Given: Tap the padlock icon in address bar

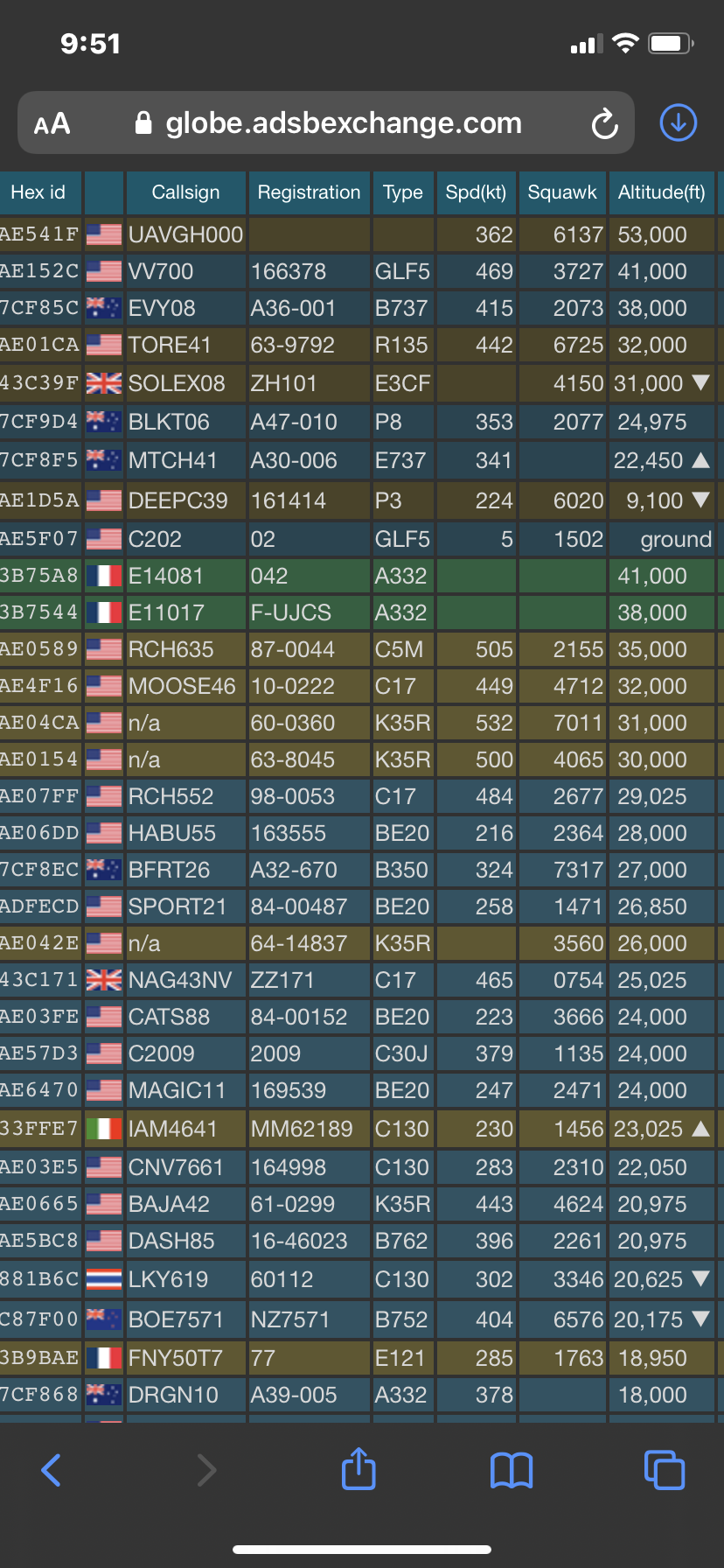Looking at the screenshot, I should (x=143, y=123).
